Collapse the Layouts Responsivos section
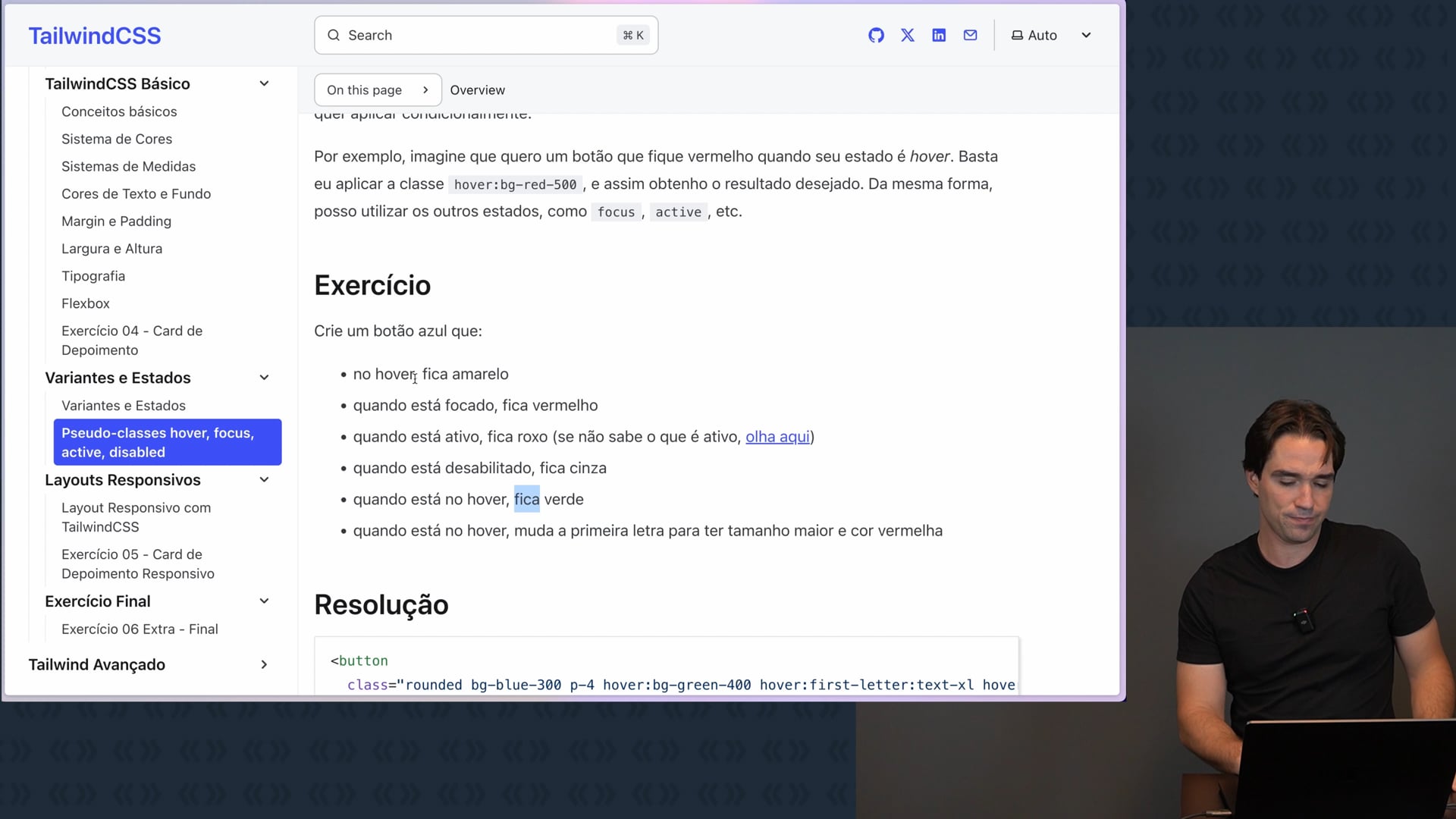Viewport: 1456px width, 819px height. click(264, 480)
